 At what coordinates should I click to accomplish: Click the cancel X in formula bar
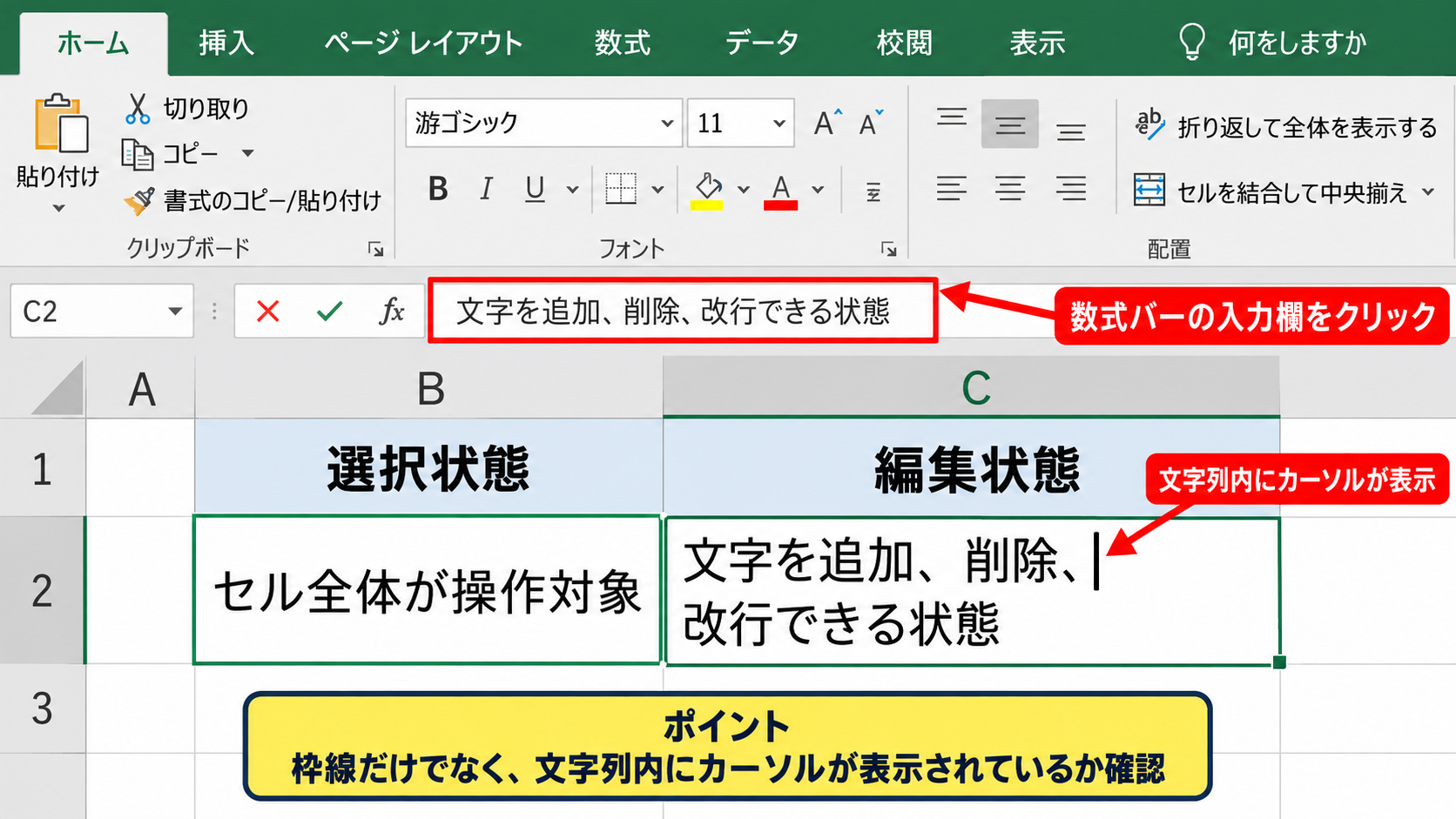(x=268, y=311)
